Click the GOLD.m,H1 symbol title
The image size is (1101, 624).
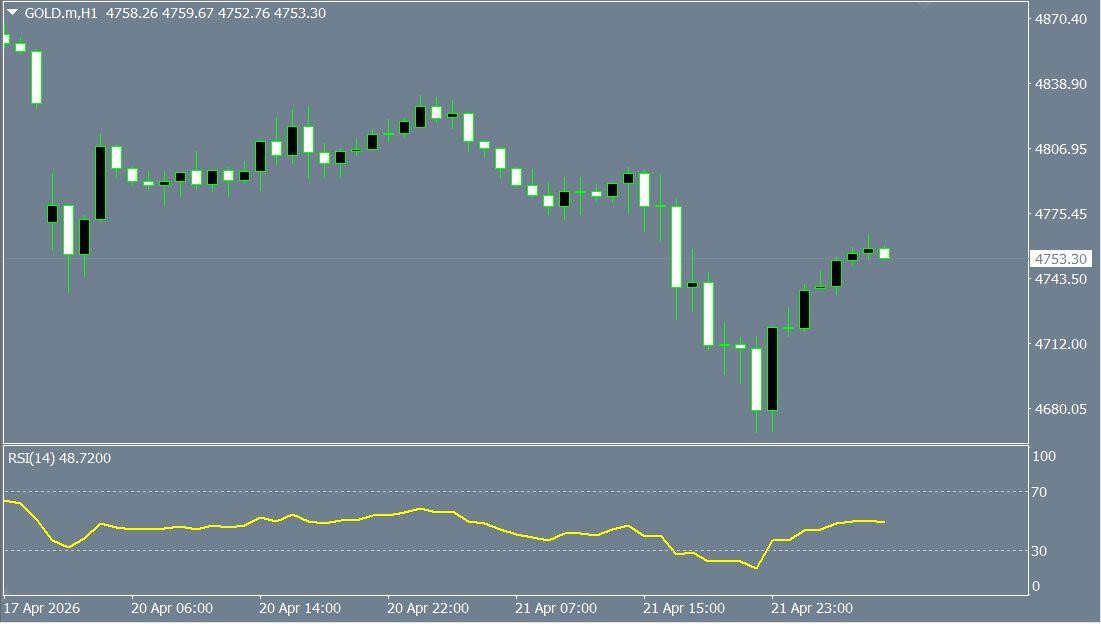click(x=61, y=13)
